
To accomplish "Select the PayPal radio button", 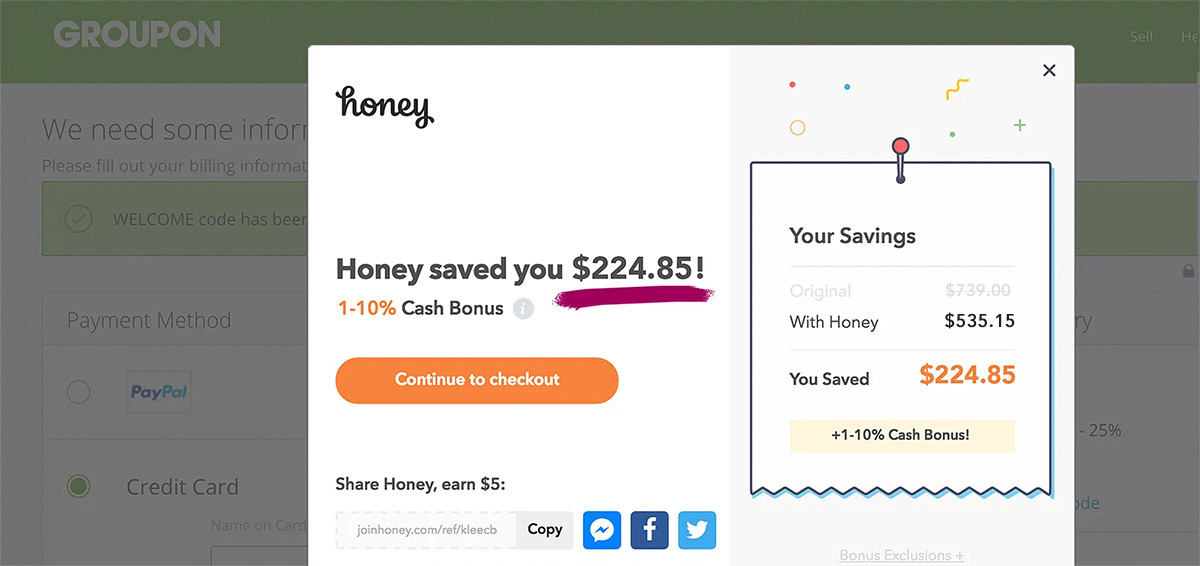I will (78, 392).
